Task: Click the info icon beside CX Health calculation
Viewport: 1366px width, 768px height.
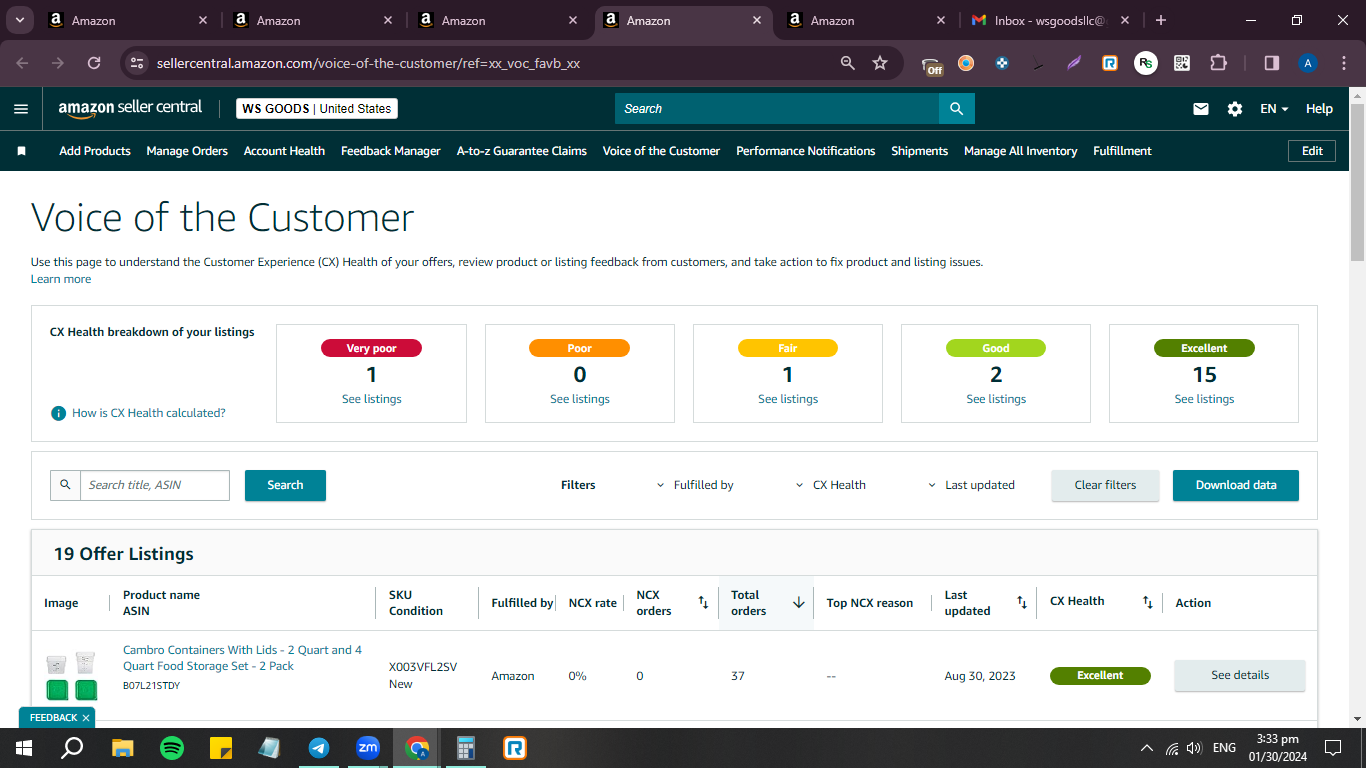Action: point(59,413)
